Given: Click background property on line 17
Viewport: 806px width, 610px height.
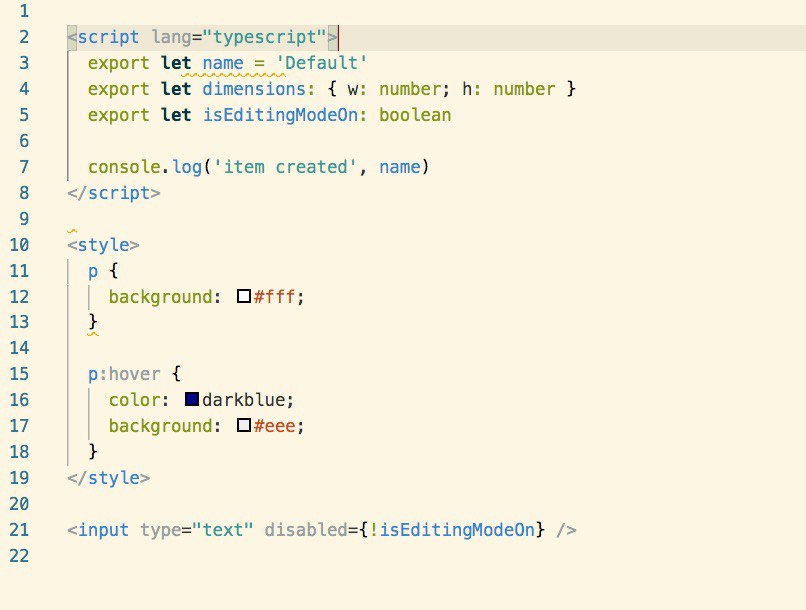Looking at the screenshot, I should click(160, 426).
